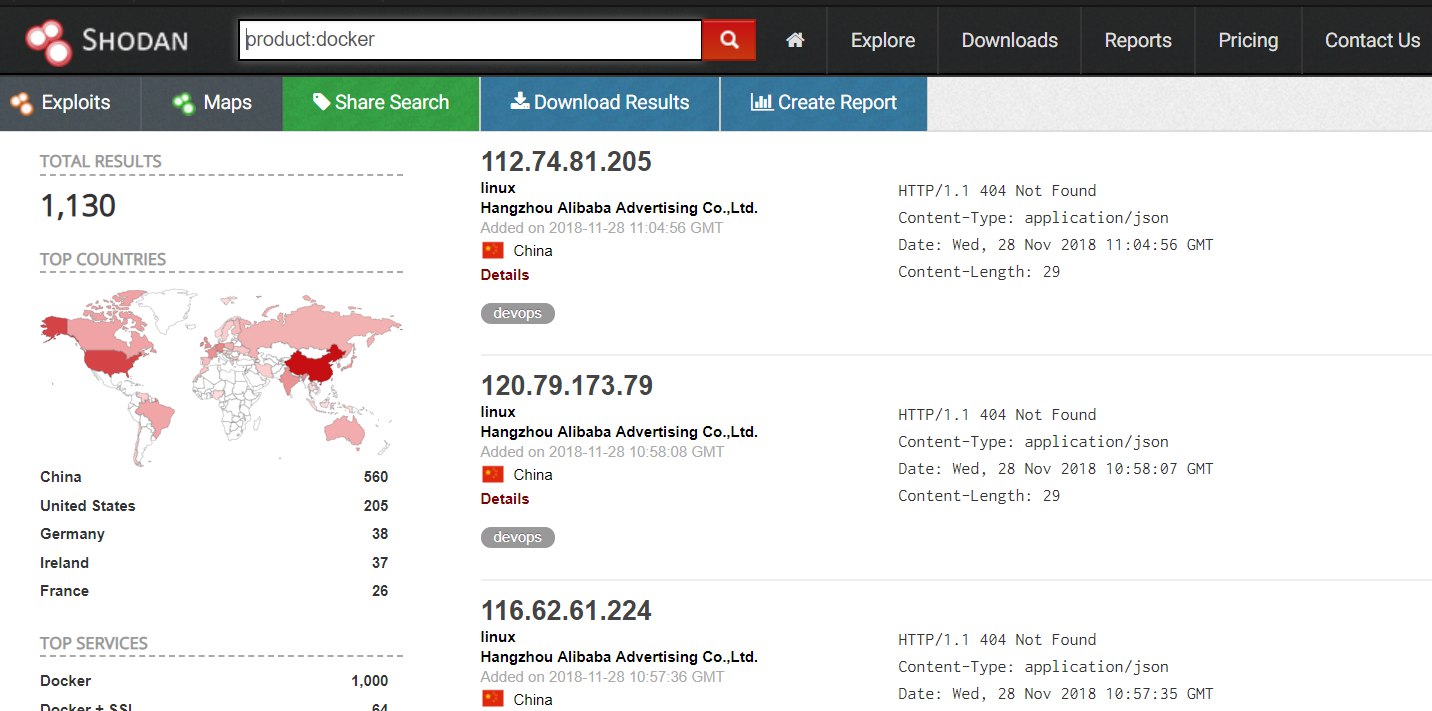Viewport: 1432px width, 711px height.
Task: Click linux label under 120.79.173.79
Action: point(498,412)
